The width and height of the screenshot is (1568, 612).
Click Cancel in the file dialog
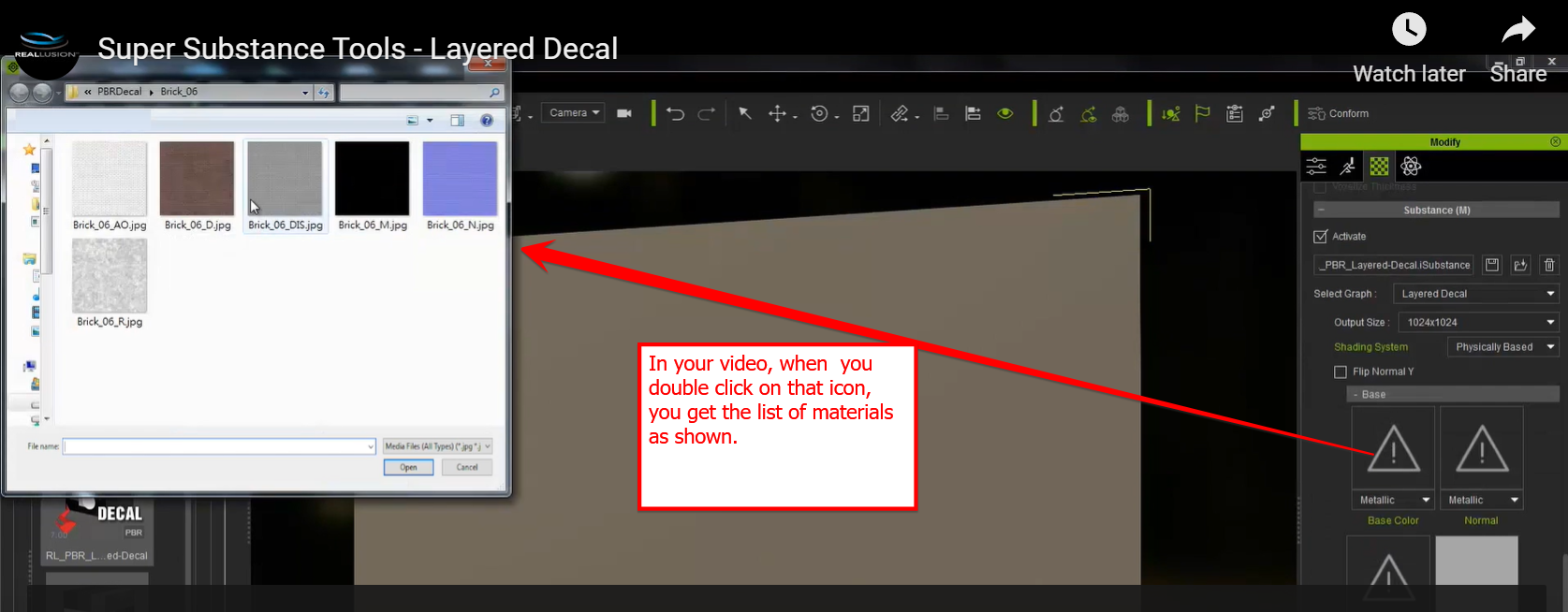click(467, 467)
